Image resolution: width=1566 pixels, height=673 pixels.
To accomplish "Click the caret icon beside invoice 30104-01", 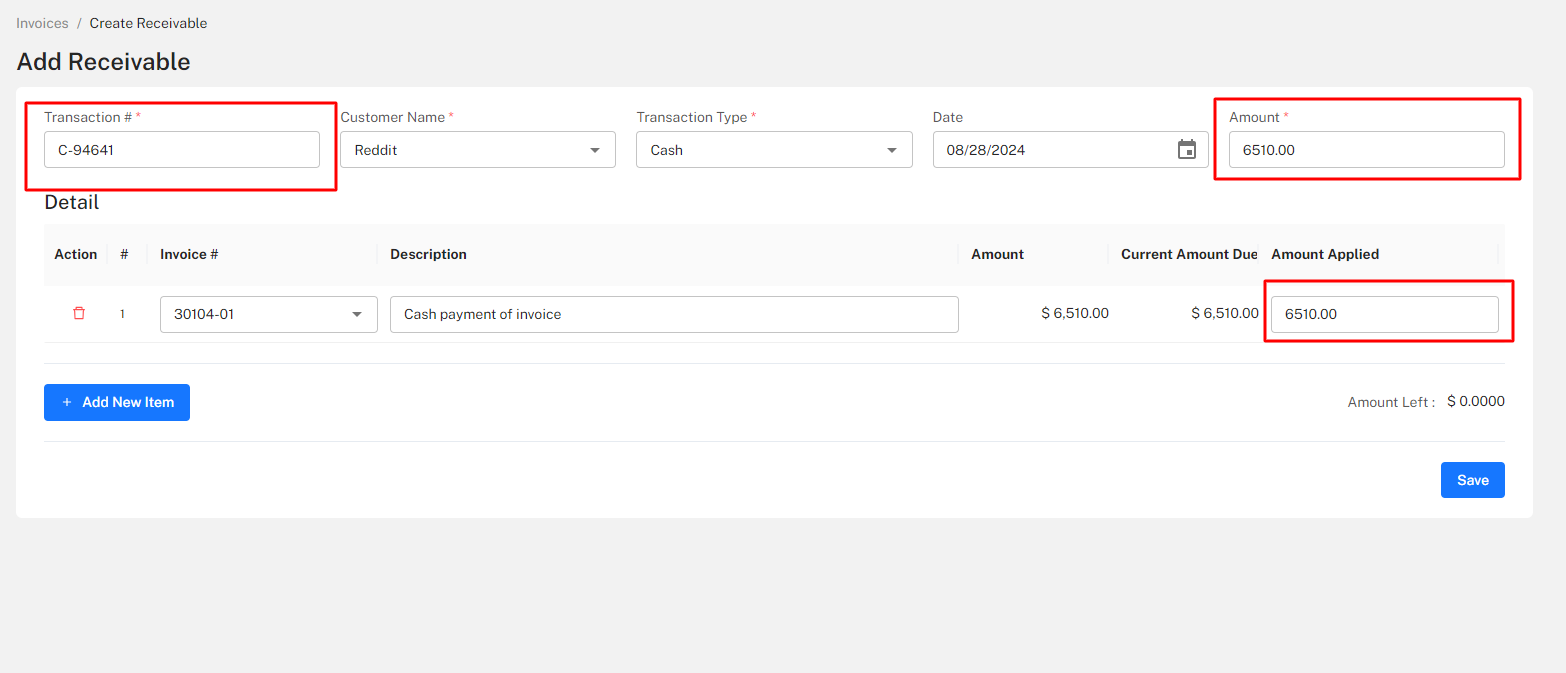I will tap(356, 313).
